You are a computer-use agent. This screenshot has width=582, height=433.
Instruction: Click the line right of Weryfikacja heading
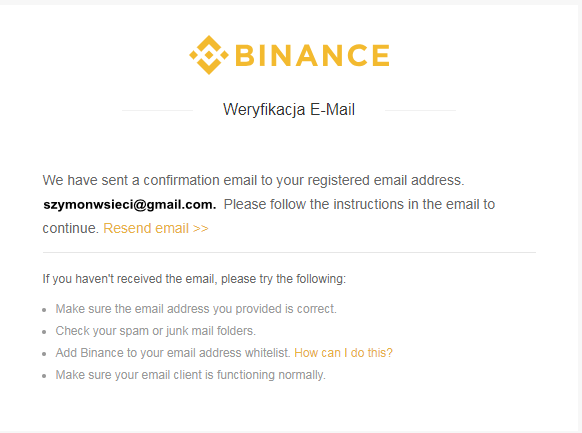click(420, 110)
